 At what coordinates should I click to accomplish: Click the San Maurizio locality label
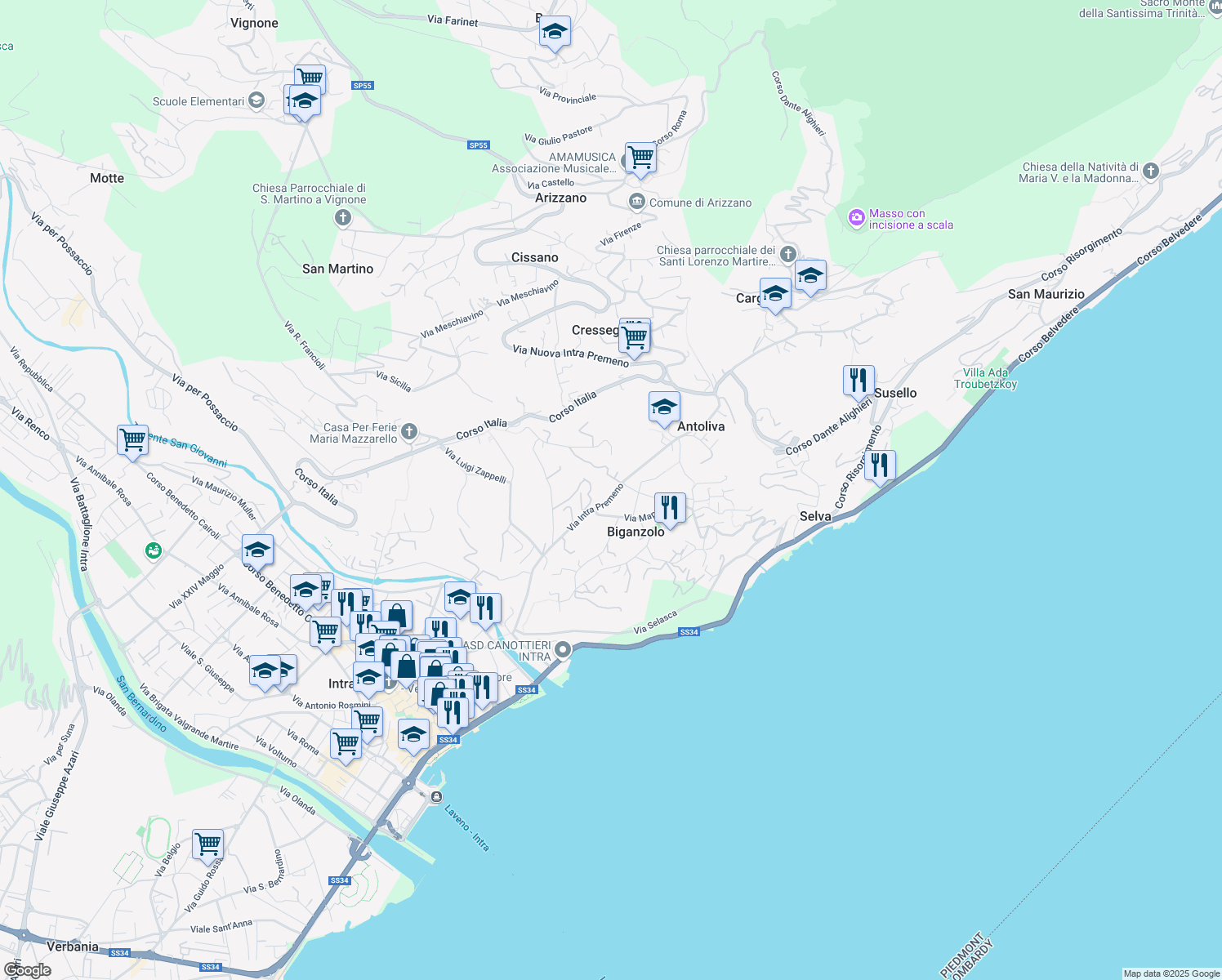click(x=1046, y=294)
